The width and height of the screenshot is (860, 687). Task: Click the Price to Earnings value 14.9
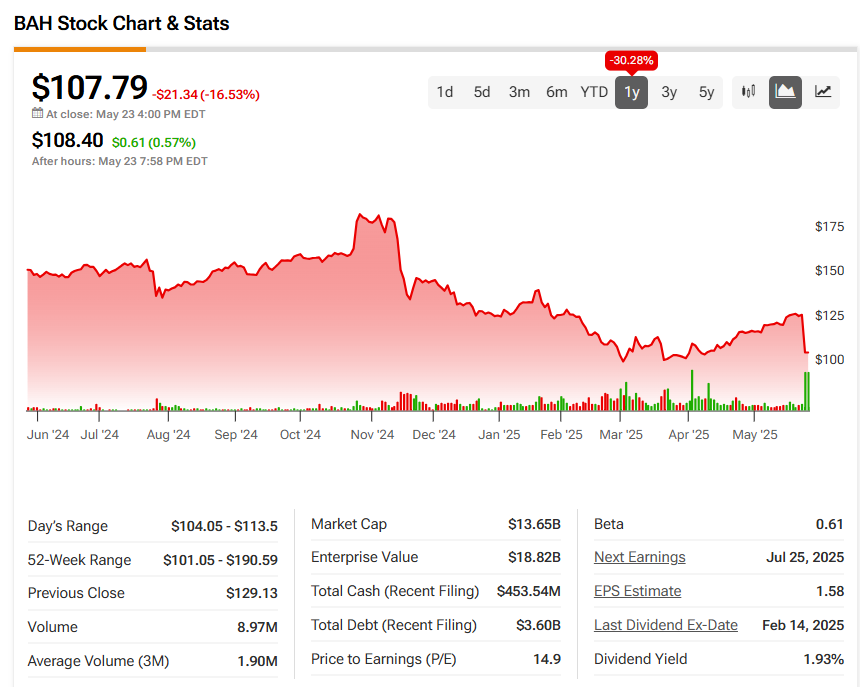(x=547, y=659)
